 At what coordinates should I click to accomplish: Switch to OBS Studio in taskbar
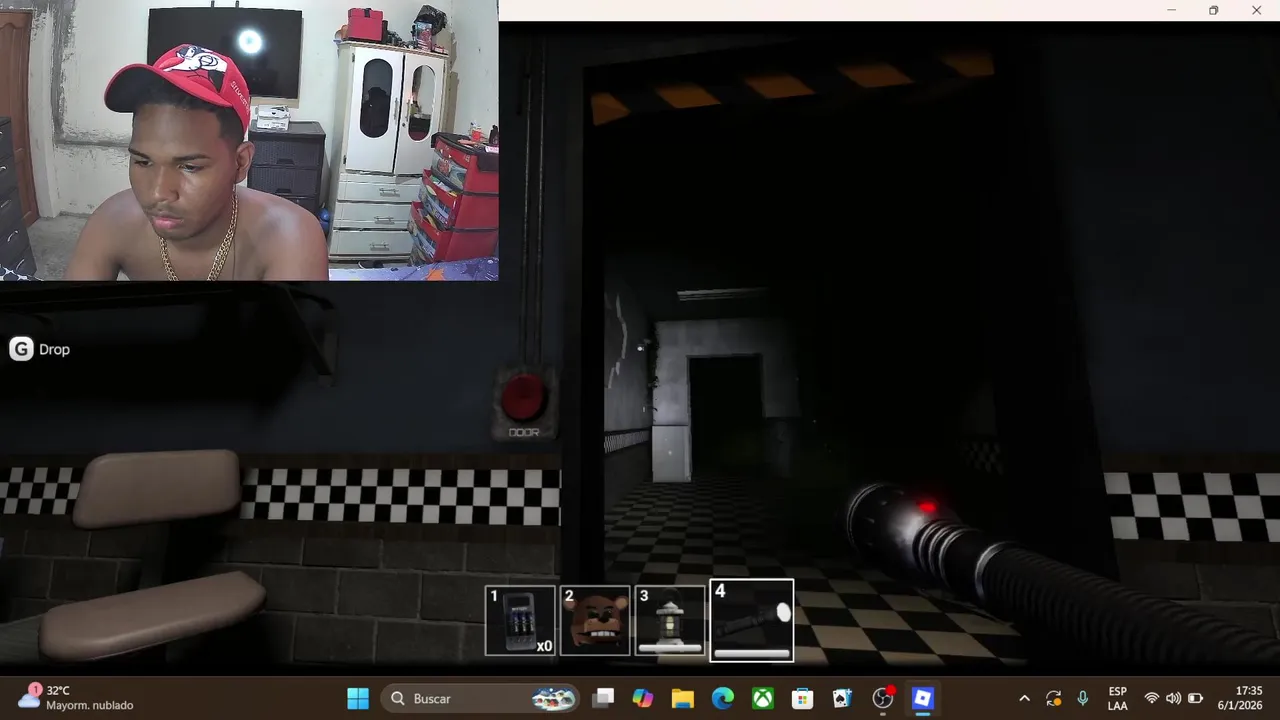[883, 698]
